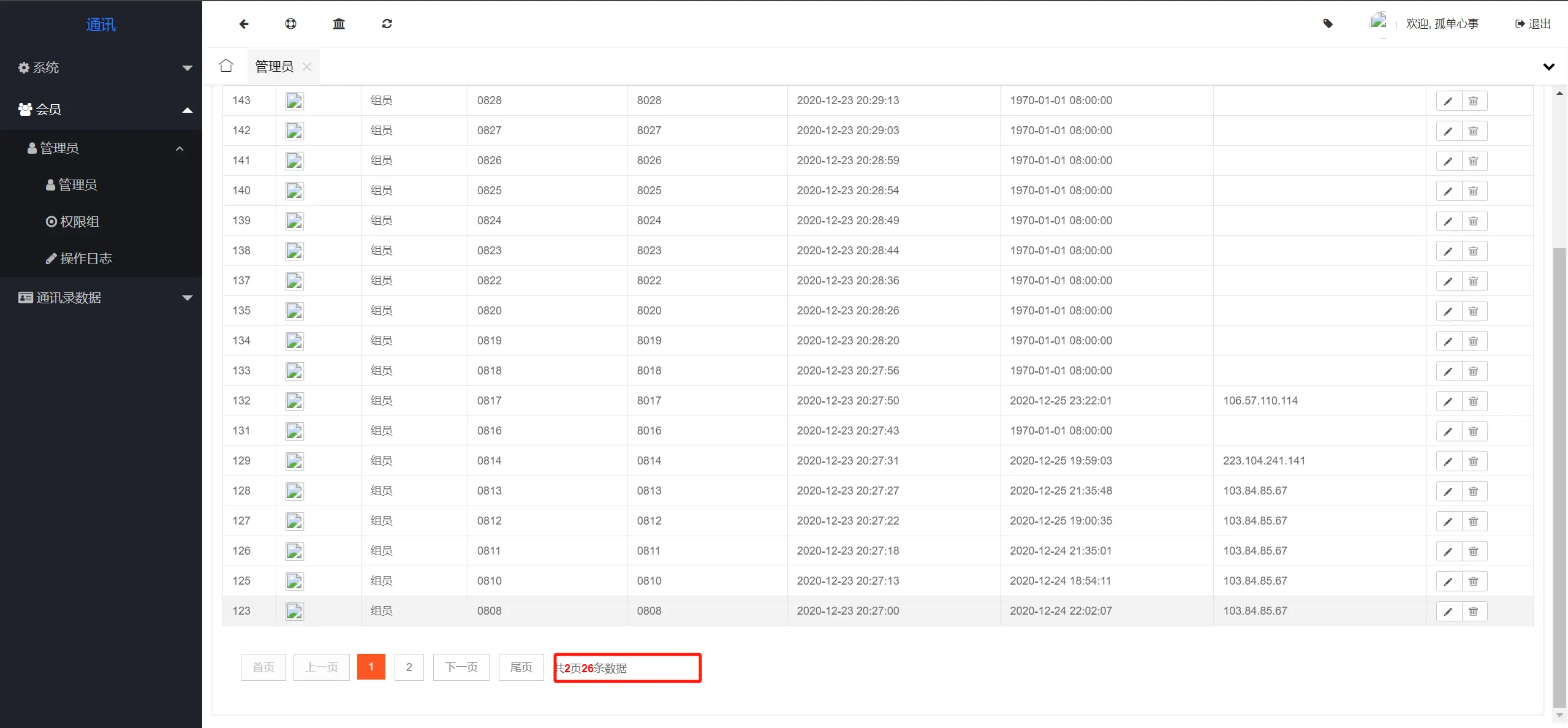This screenshot has height=728, width=1568.
Task: Open 操作日志 in the sidebar
Action: point(85,259)
